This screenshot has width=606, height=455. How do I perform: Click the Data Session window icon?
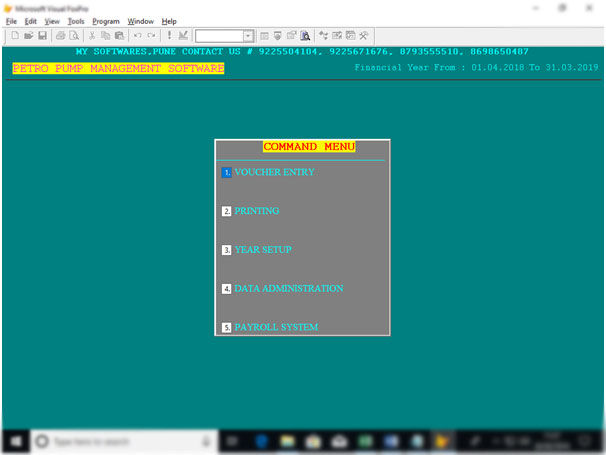(277, 36)
